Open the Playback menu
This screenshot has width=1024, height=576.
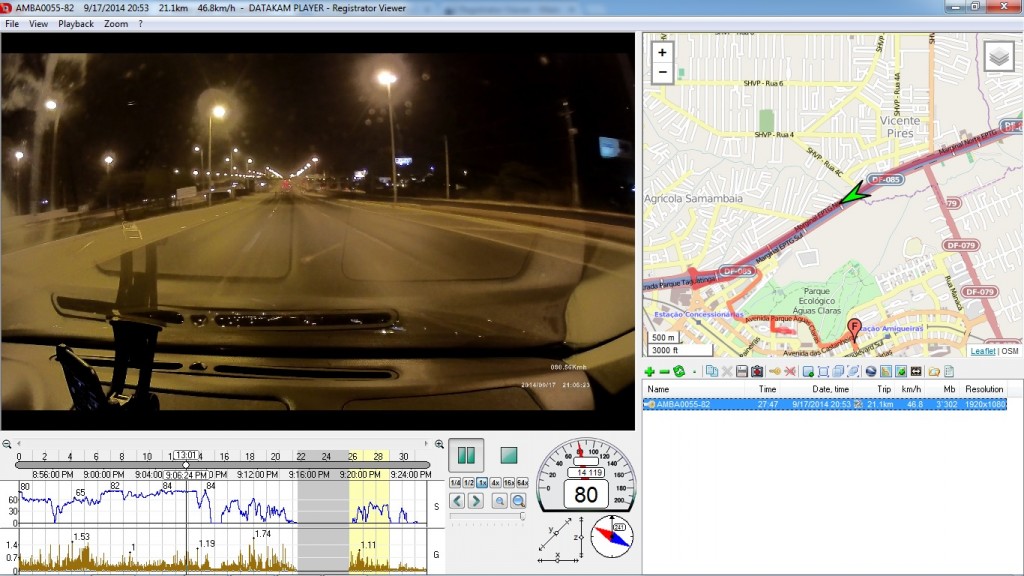pos(76,24)
